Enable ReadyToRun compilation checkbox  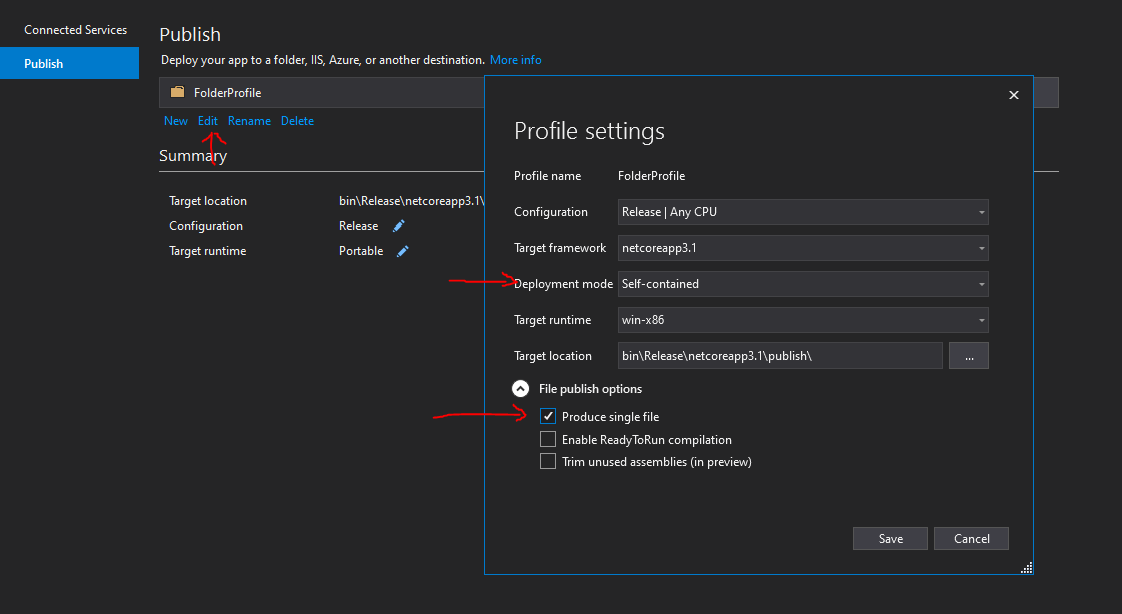coord(548,440)
